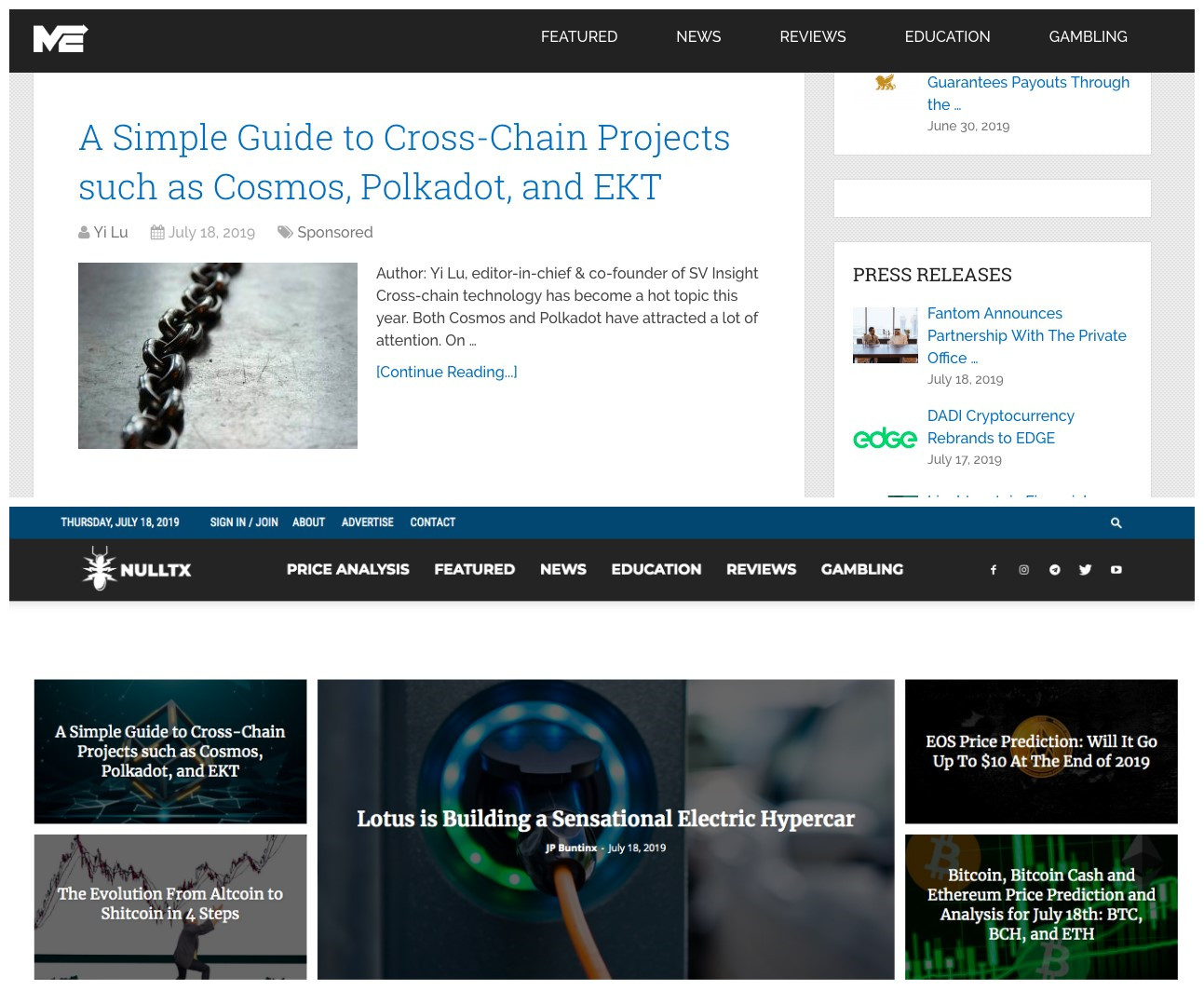1204x1005 pixels.
Task: Select GAMBLING in the NullTX menu
Action: [x=862, y=569]
